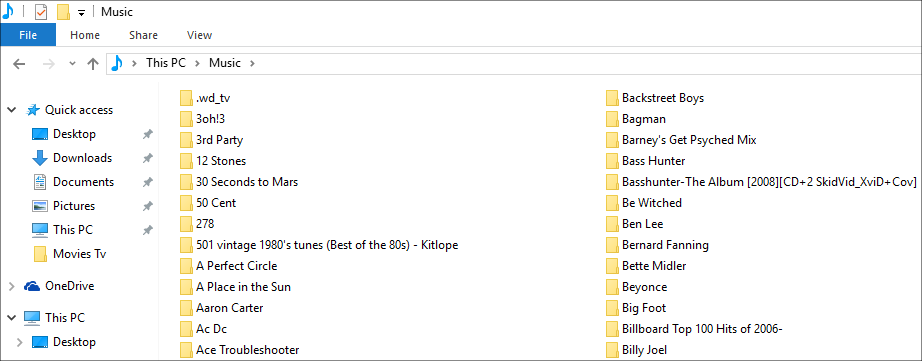This screenshot has height=361, width=922.
Task: Select the Be Witched folder icon
Action: [612, 203]
